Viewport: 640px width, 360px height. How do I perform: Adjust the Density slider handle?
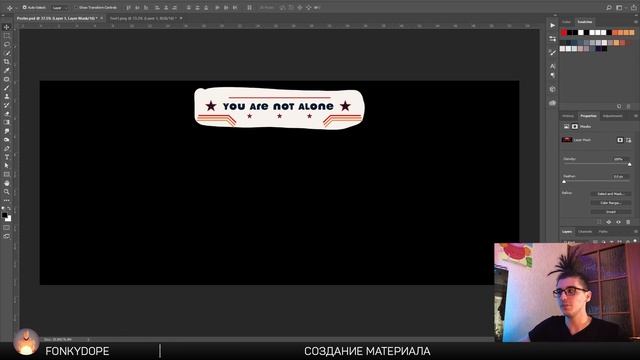click(629, 164)
